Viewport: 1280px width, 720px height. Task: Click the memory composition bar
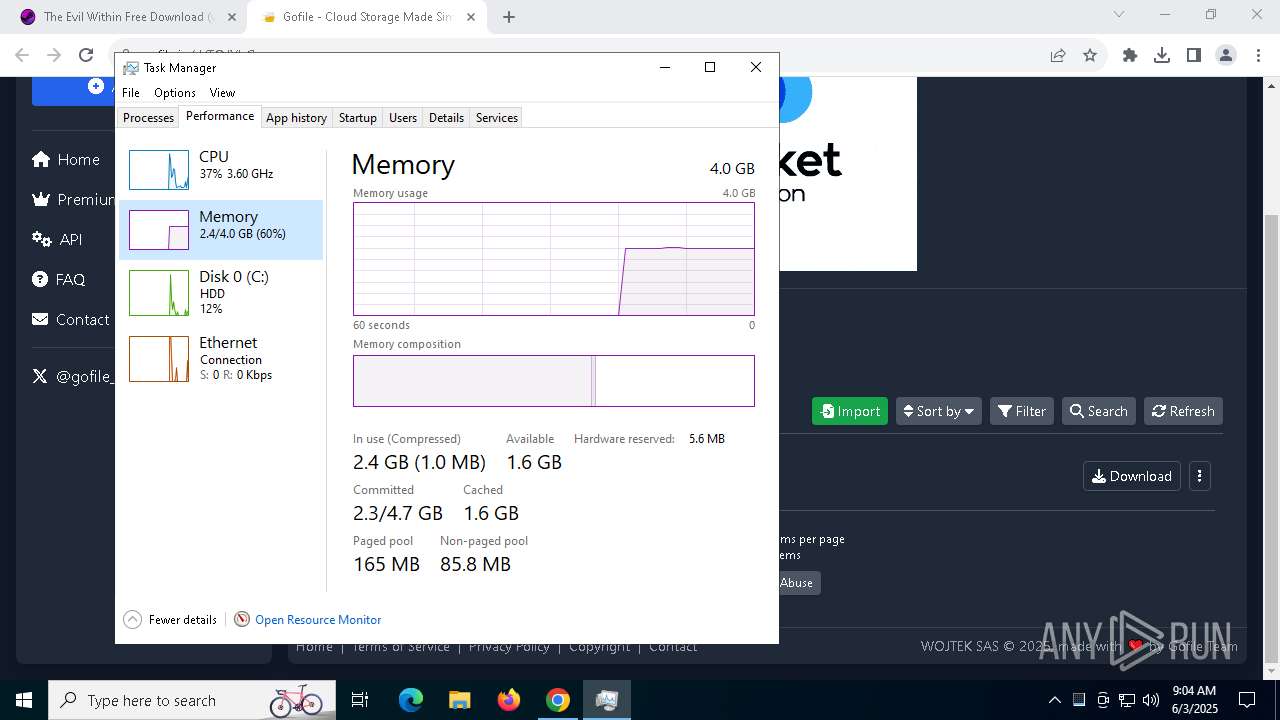click(x=554, y=381)
